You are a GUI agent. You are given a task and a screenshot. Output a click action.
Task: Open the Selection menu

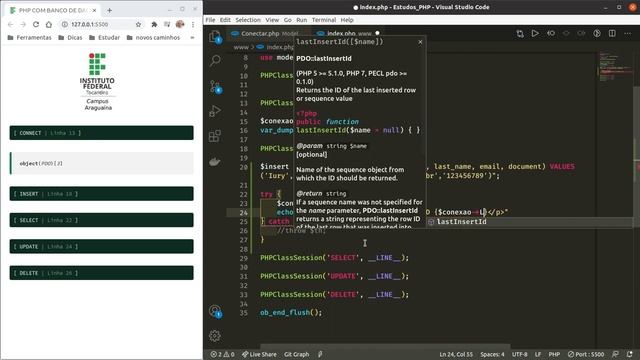(x=248, y=20)
